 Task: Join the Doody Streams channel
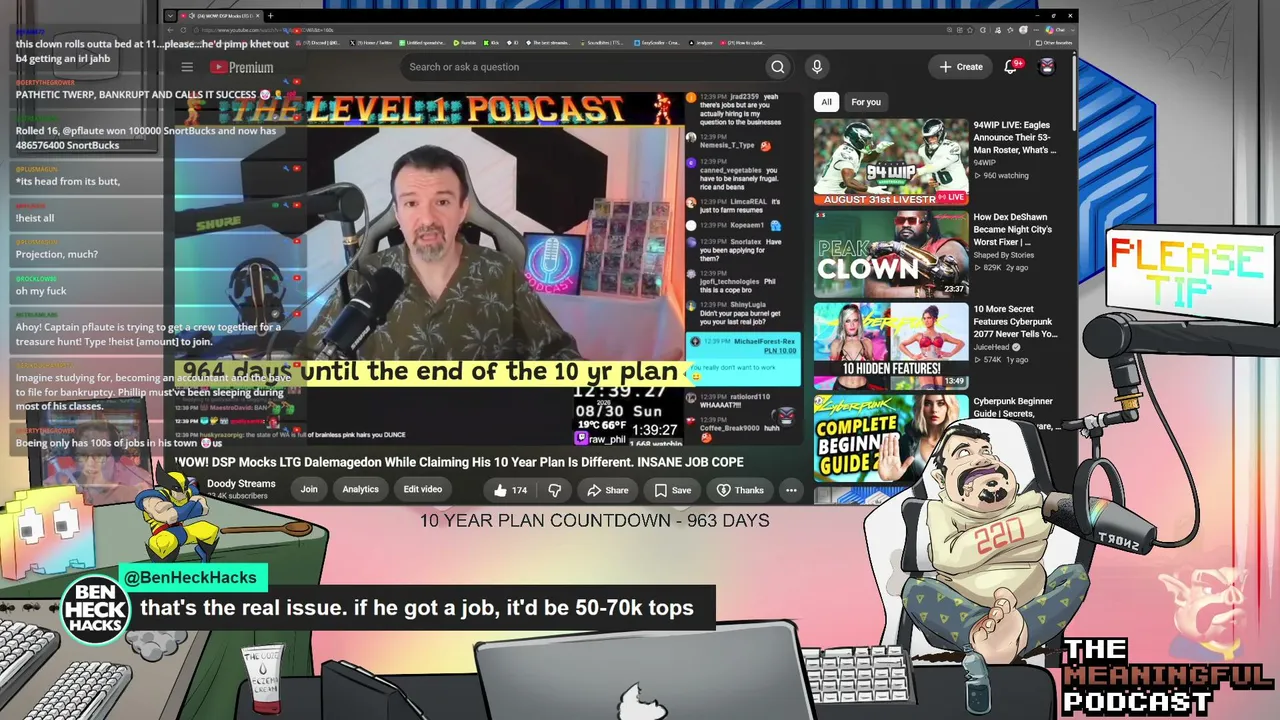(x=309, y=490)
